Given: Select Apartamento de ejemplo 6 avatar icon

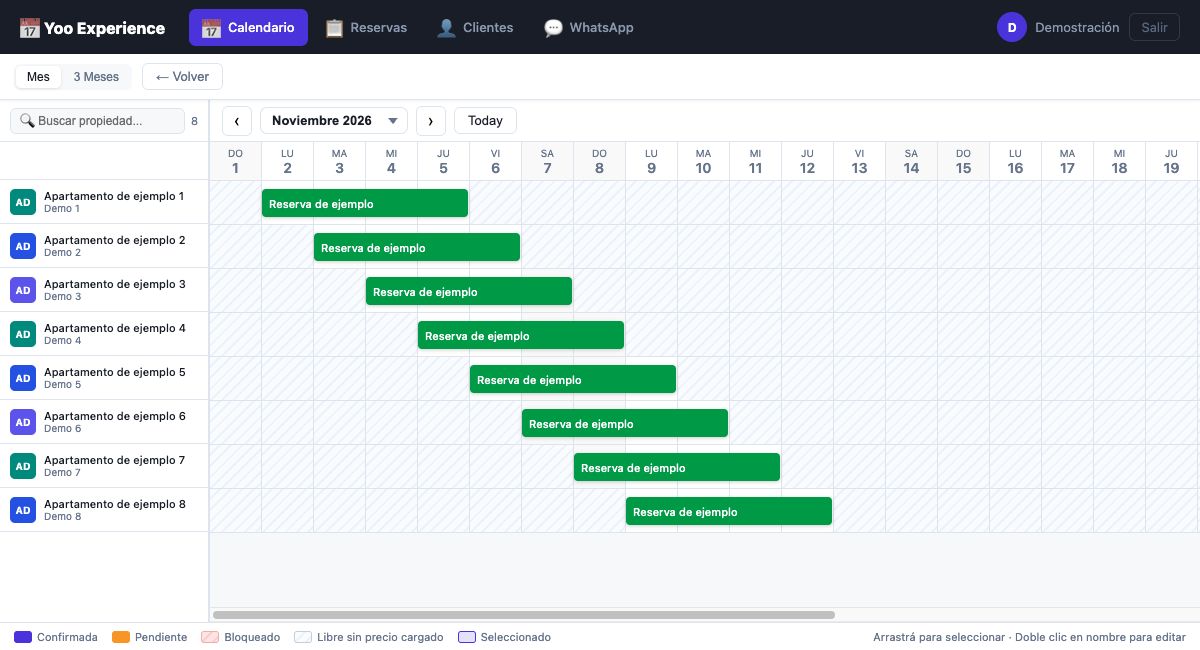Looking at the screenshot, I should [23, 422].
